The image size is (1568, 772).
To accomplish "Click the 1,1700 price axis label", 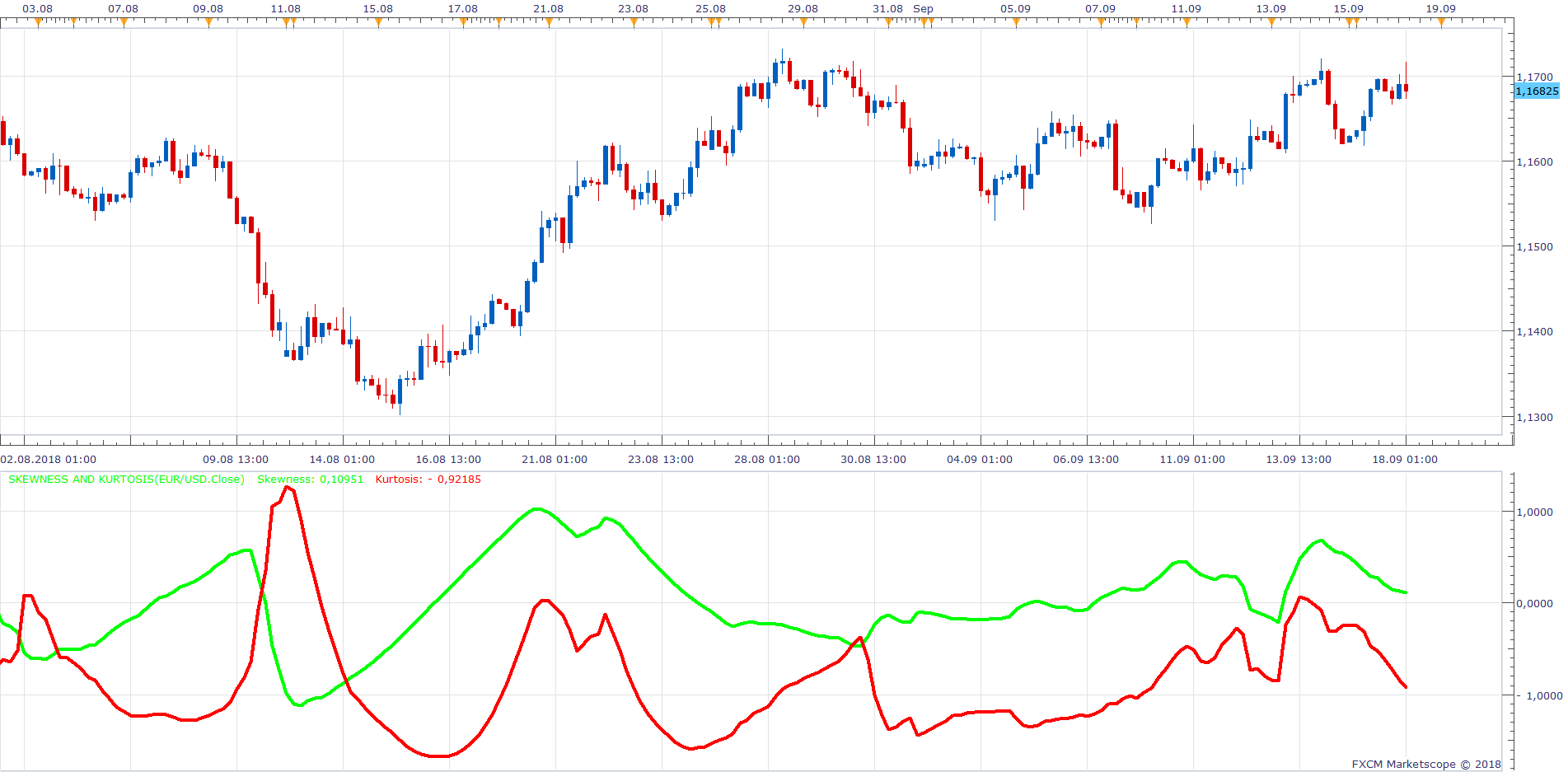I will (1534, 77).
